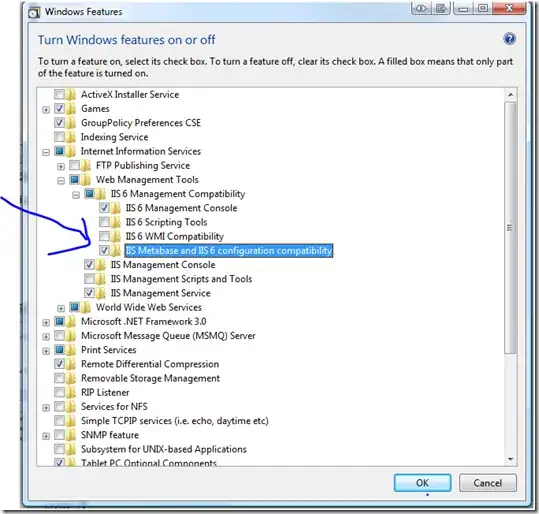
Task: Uncheck the Games feature checkbox
Action: pos(59,109)
